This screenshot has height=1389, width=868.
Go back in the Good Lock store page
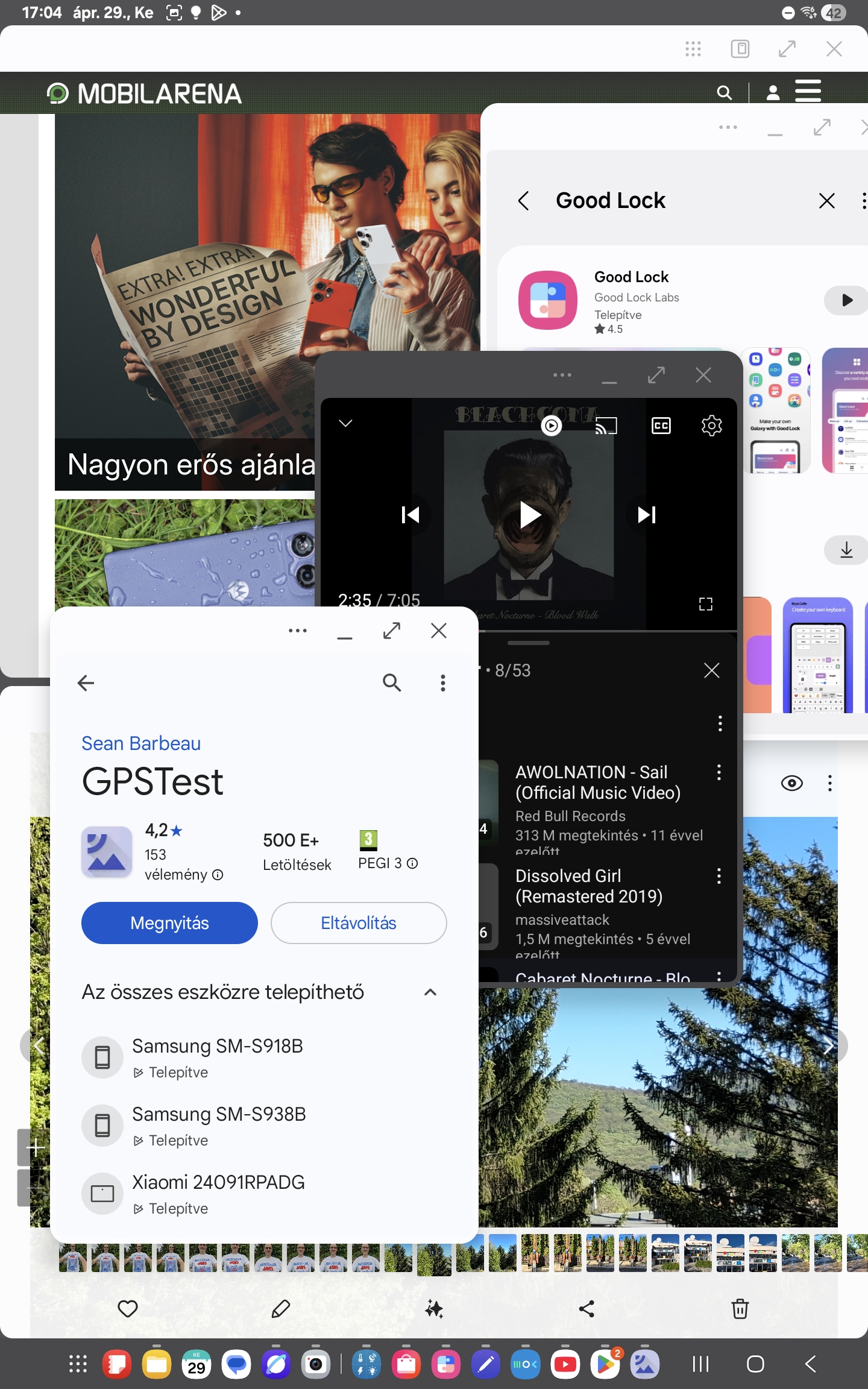tap(523, 201)
